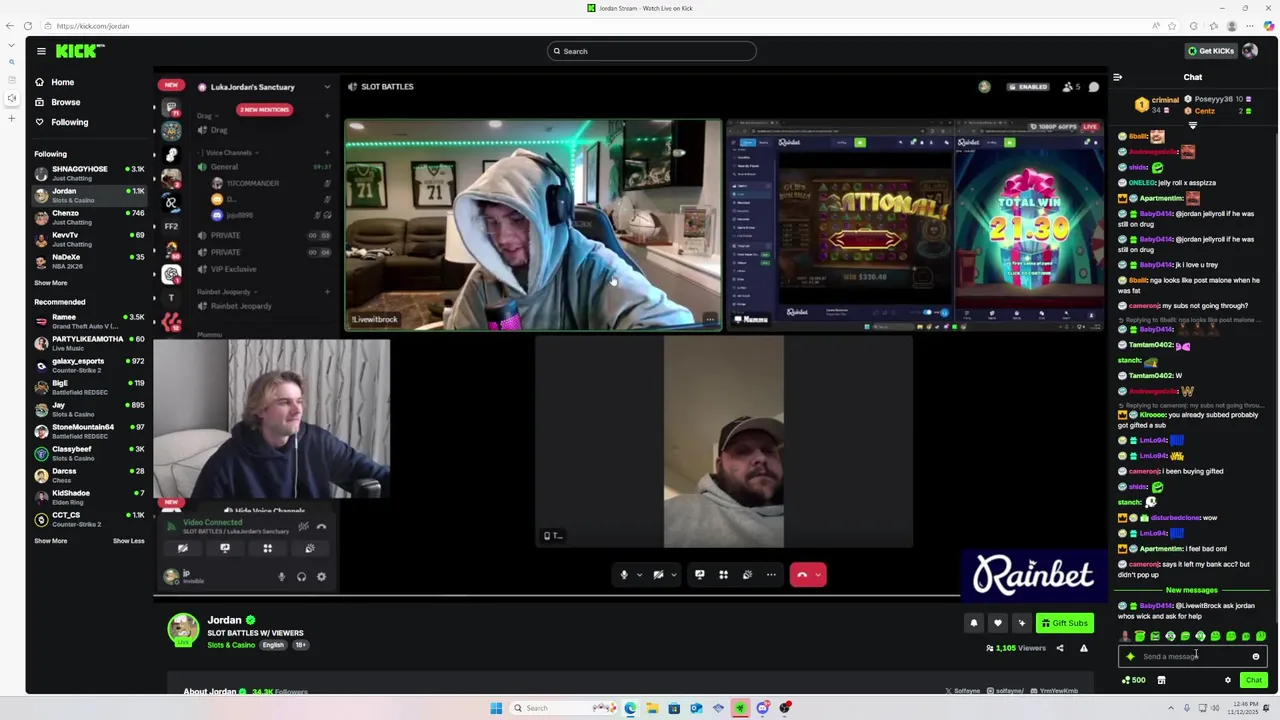Show more Recommended channels
1280x720 pixels.
tap(50, 541)
